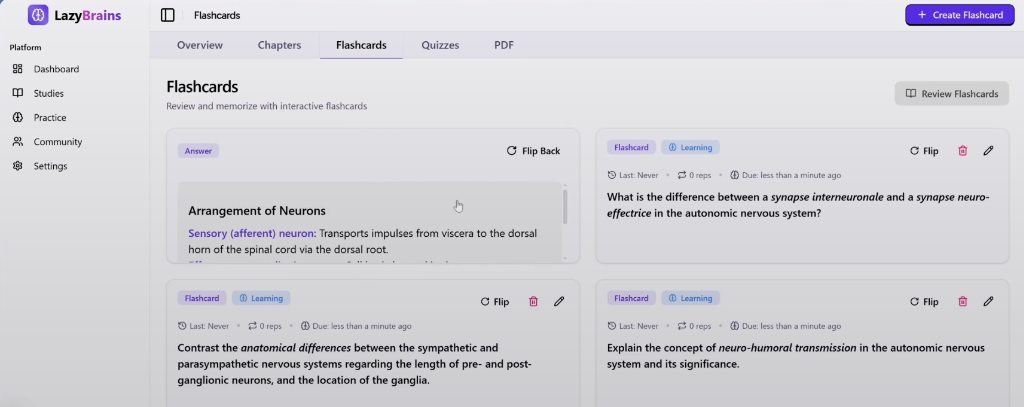
Task: Click Last: Never on the synapse card
Action: 633,175
